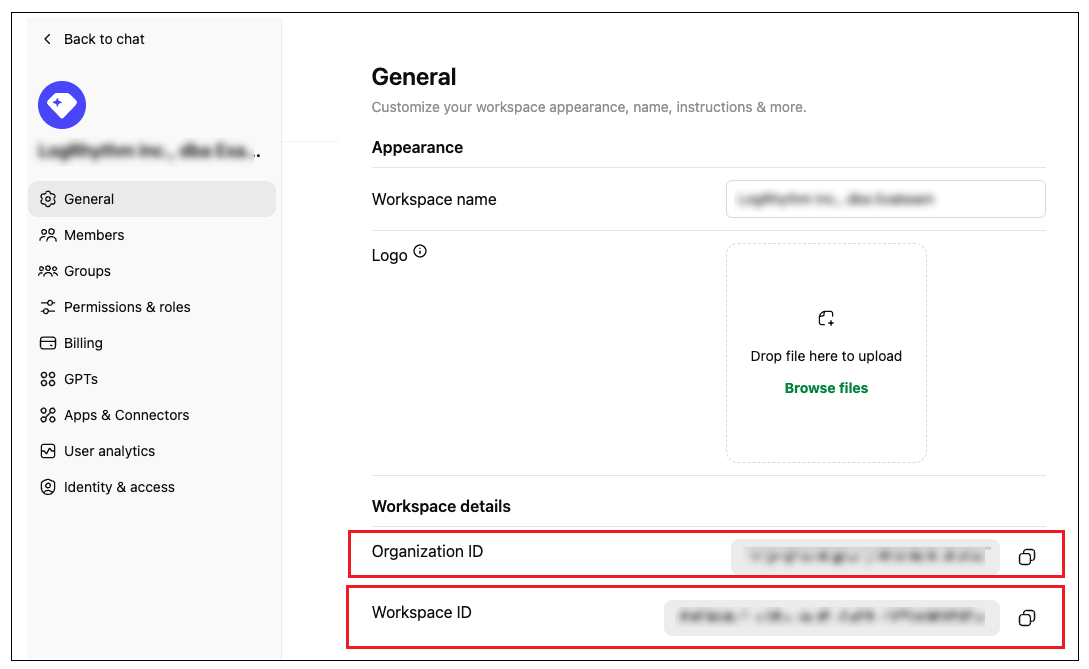This screenshot has width=1089, height=669.
Task: Navigate to the GPTs page
Action: click(80, 379)
